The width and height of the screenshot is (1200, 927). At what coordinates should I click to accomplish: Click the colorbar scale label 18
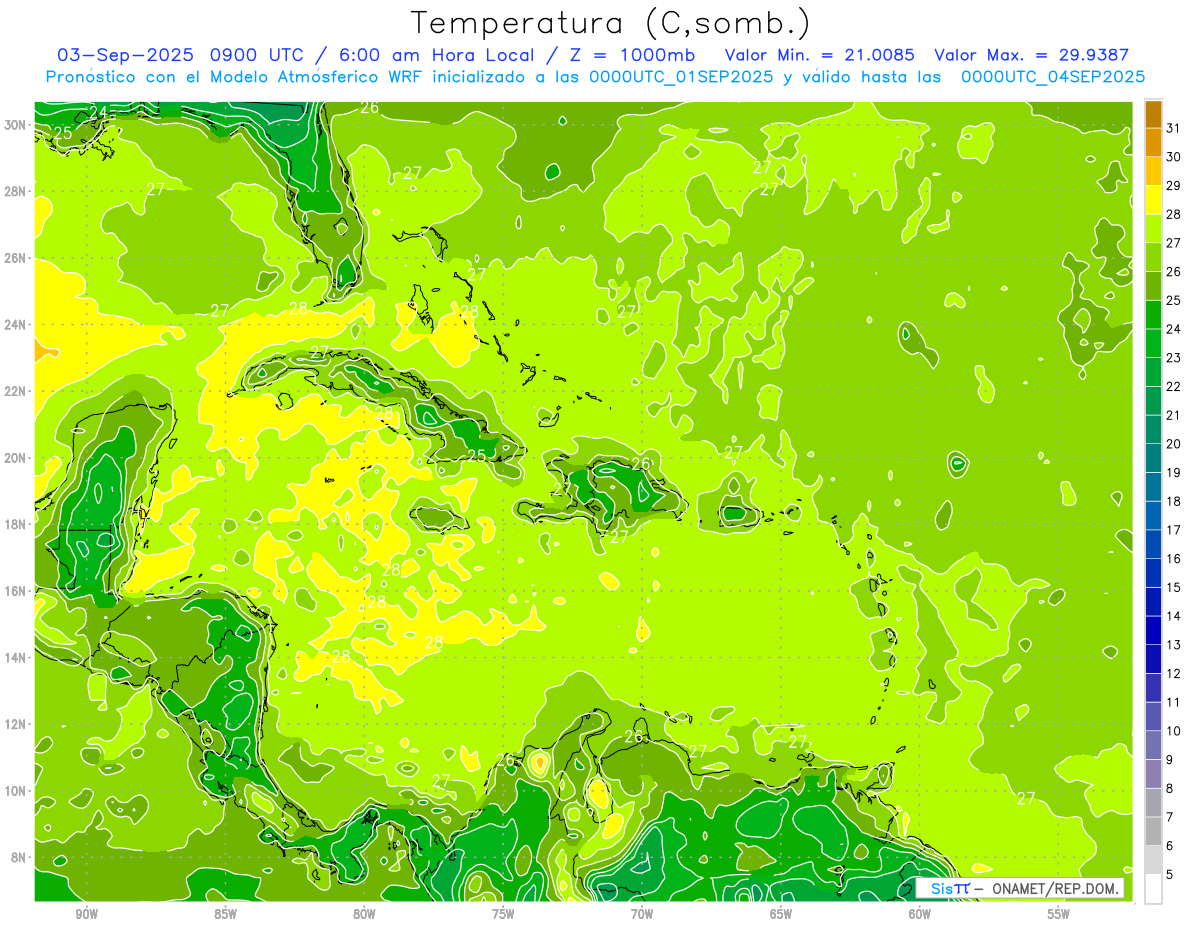click(x=1174, y=501)
